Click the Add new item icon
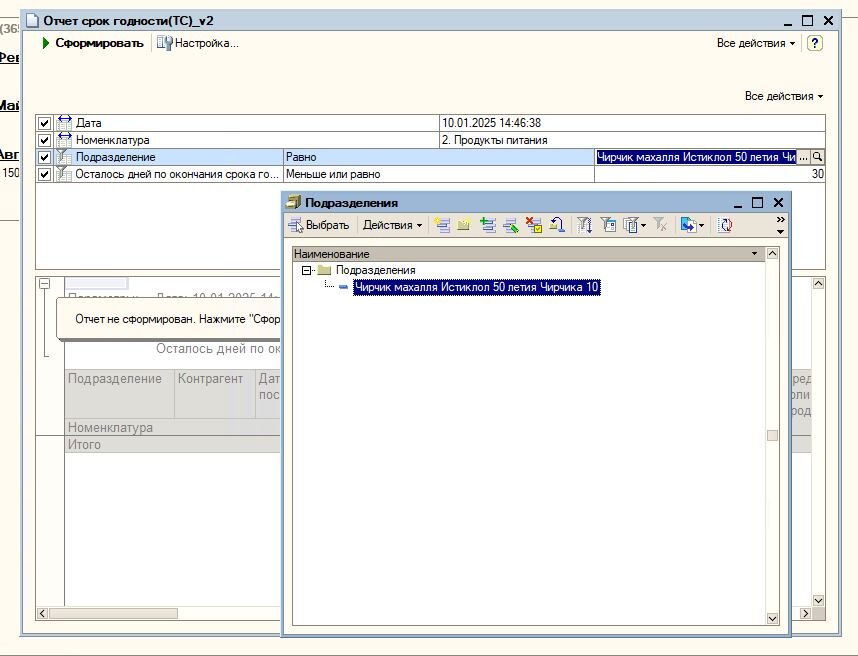 pyautogui.click(x=442, y=225)
